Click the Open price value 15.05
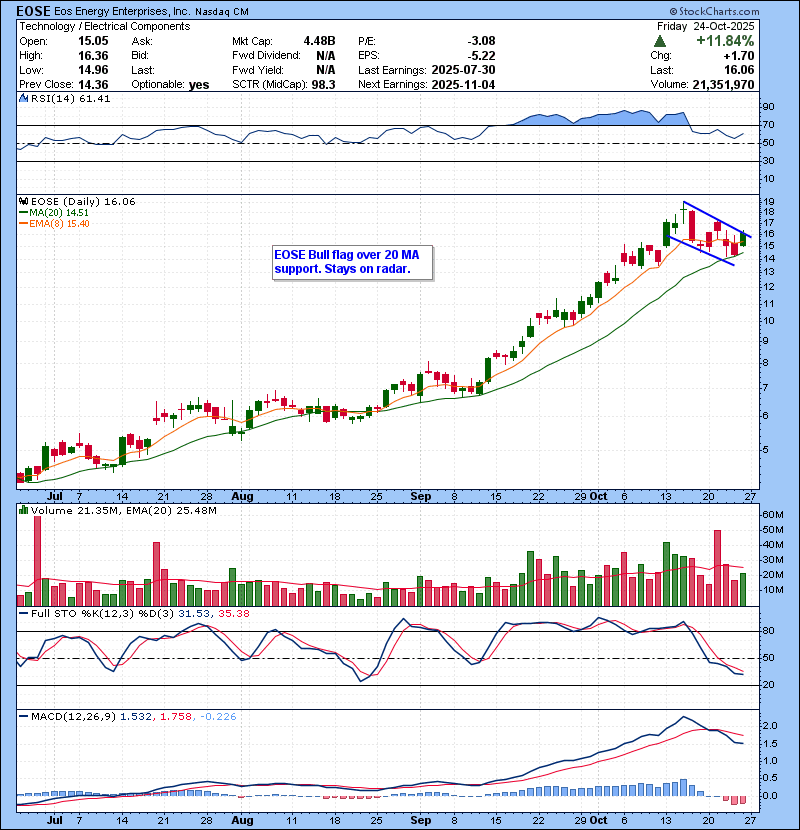 point(93,41)
